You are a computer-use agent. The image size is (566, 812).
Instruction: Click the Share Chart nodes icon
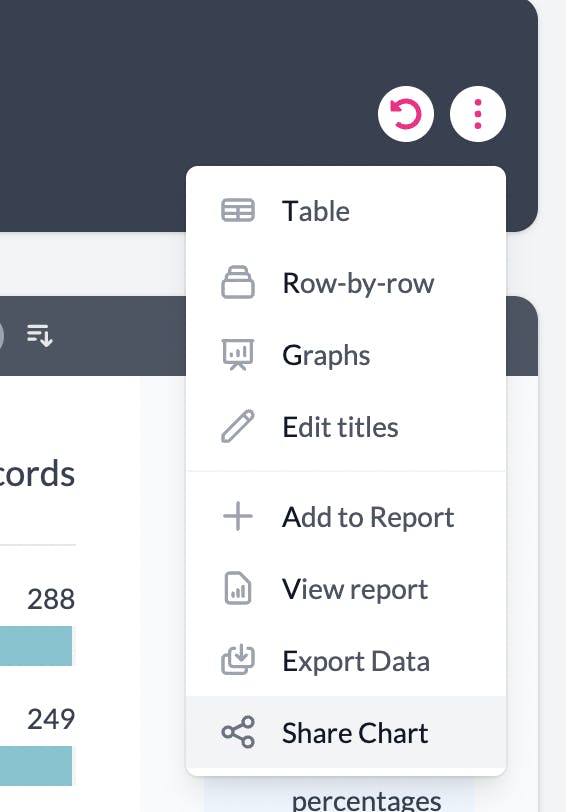tap(238, 732)
